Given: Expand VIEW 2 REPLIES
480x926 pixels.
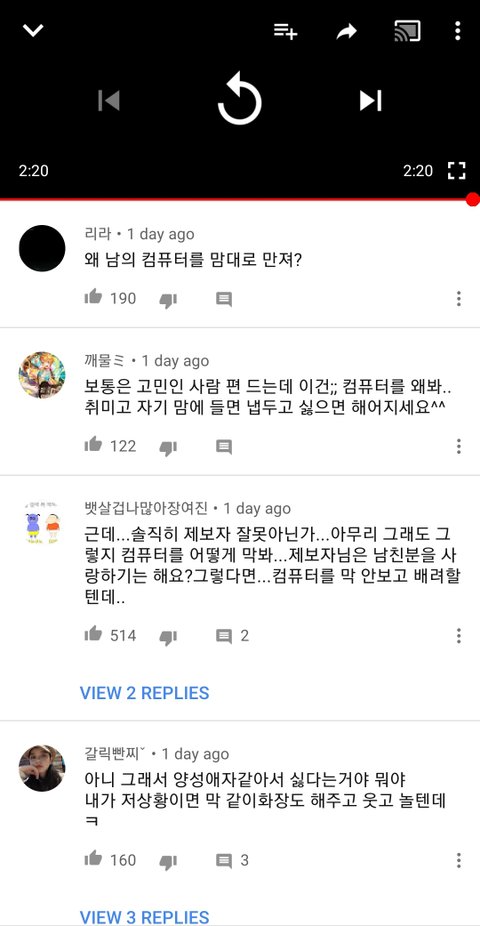Looking at the screenshot, I should tap(145, 693).
